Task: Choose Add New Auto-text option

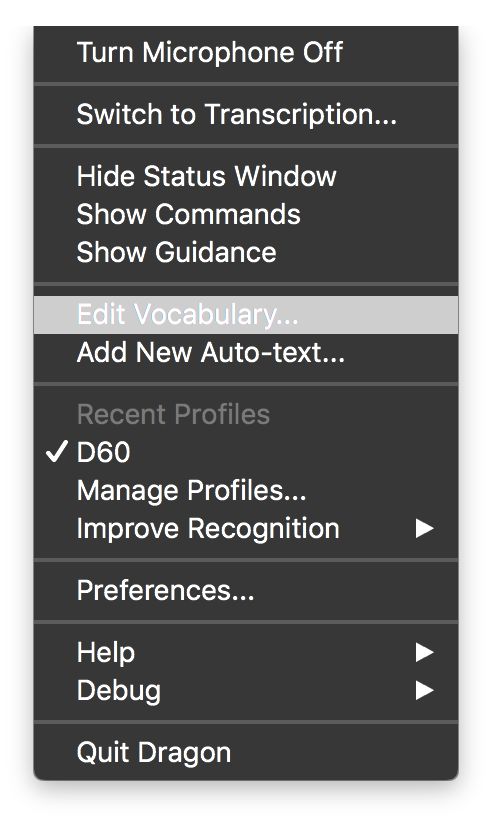Action: point(246,352)
